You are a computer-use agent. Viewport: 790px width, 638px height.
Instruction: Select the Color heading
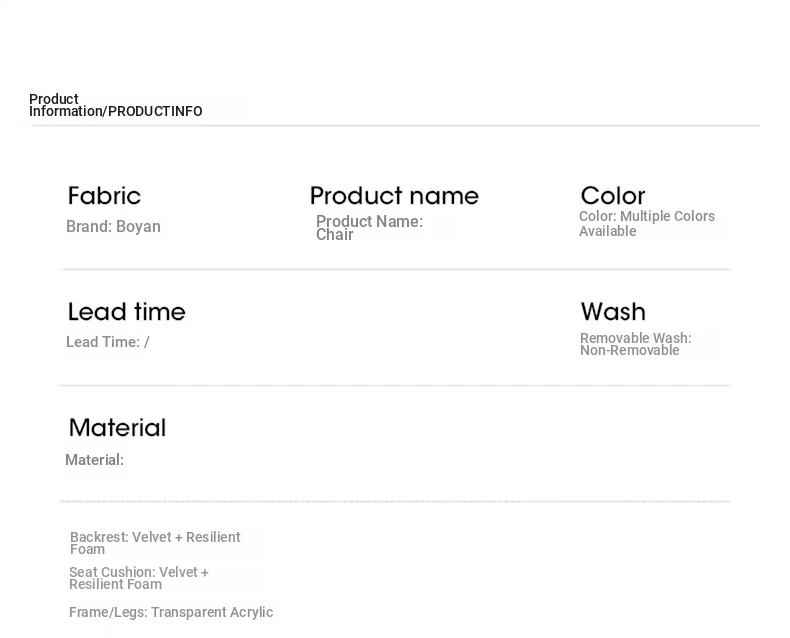613,196
